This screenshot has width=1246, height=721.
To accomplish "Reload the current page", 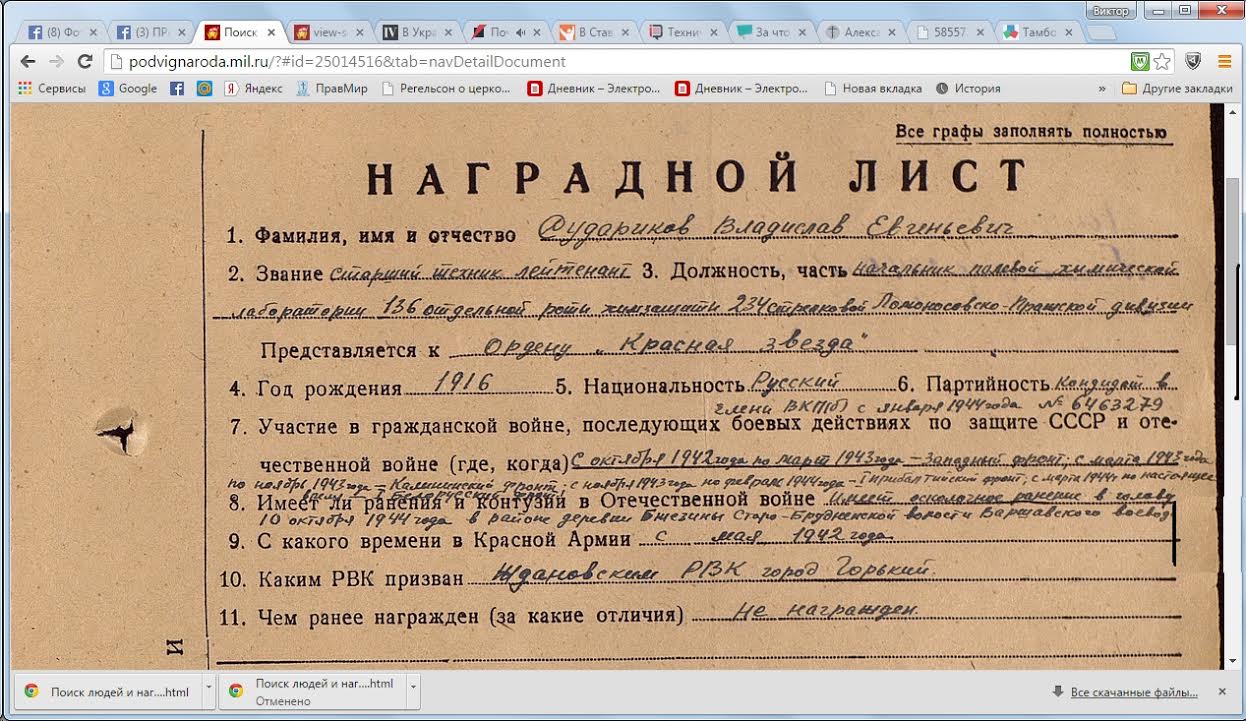I will click(85, 61).
